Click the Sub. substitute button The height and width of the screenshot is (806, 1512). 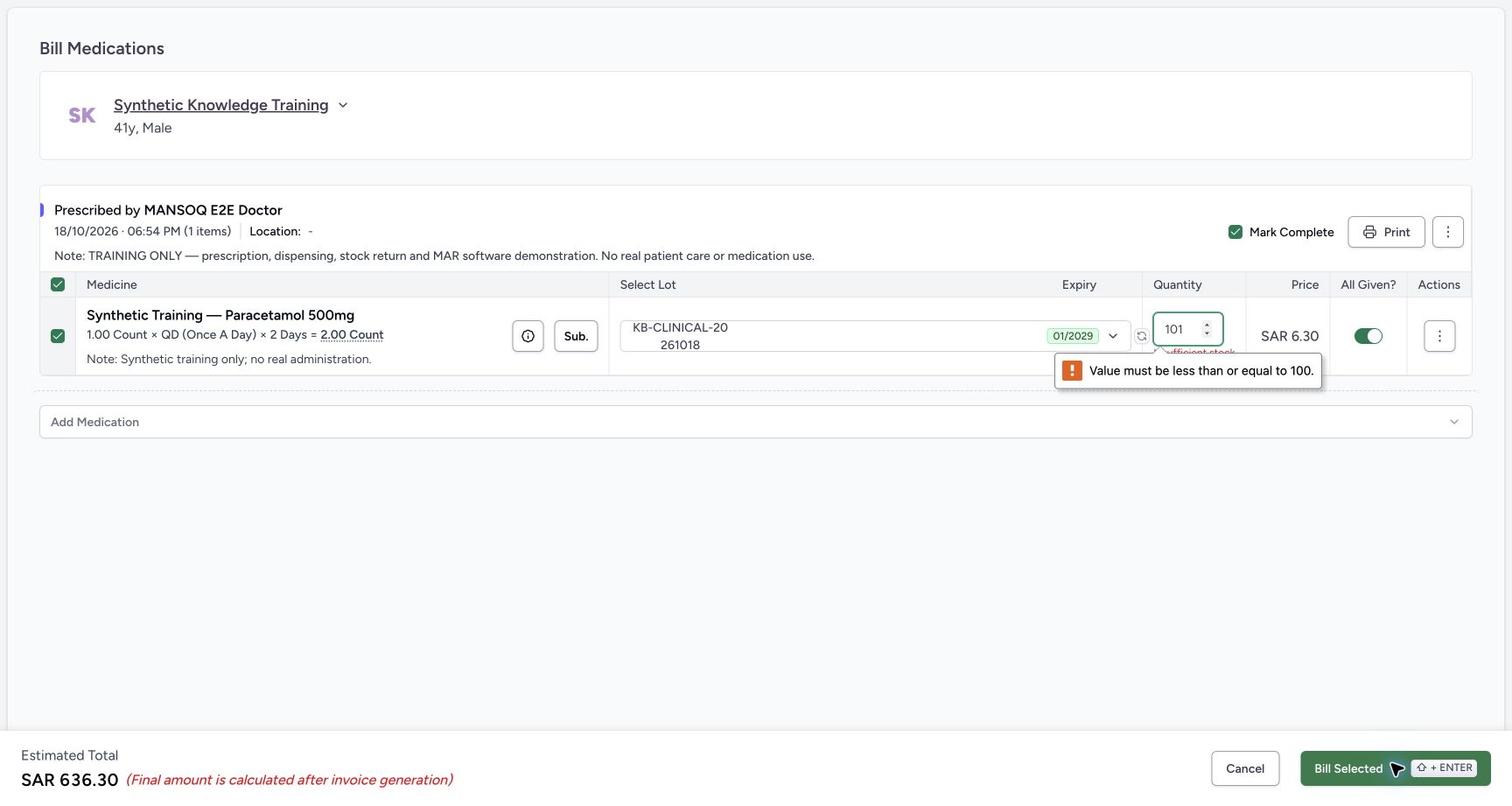click(x=576, y=336)
